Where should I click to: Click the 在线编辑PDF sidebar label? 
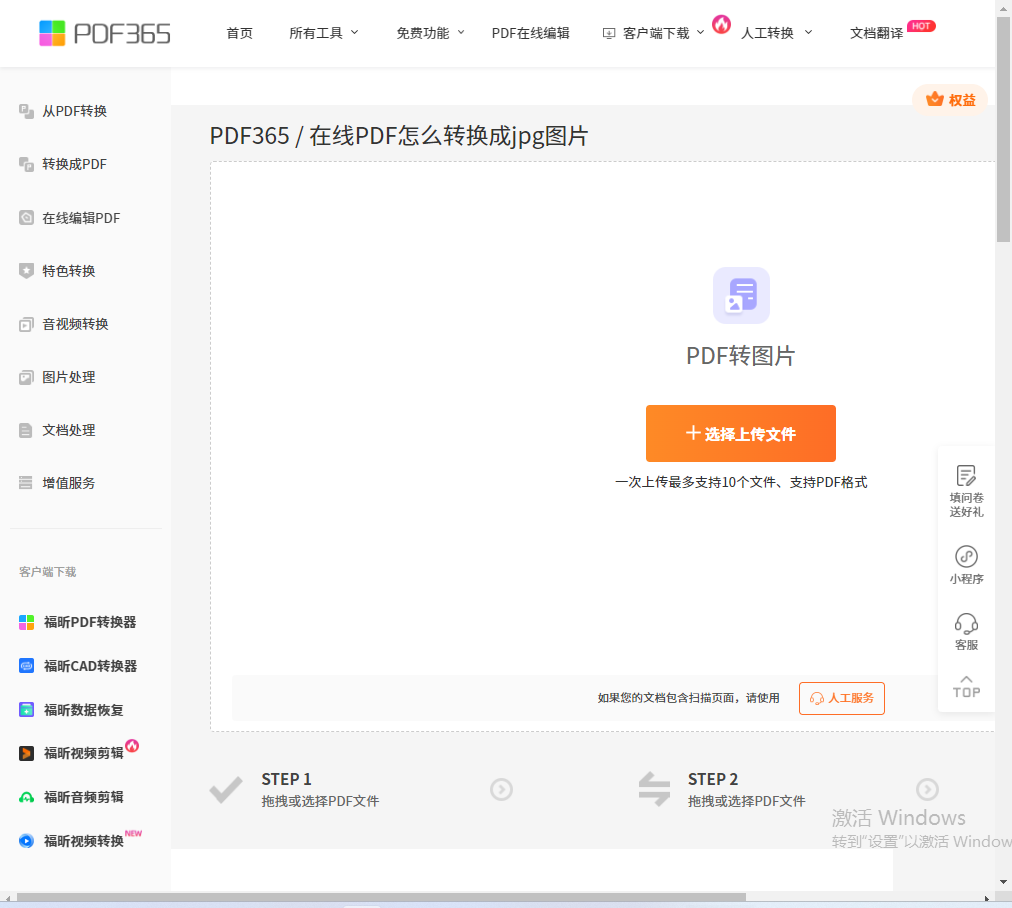81,218
